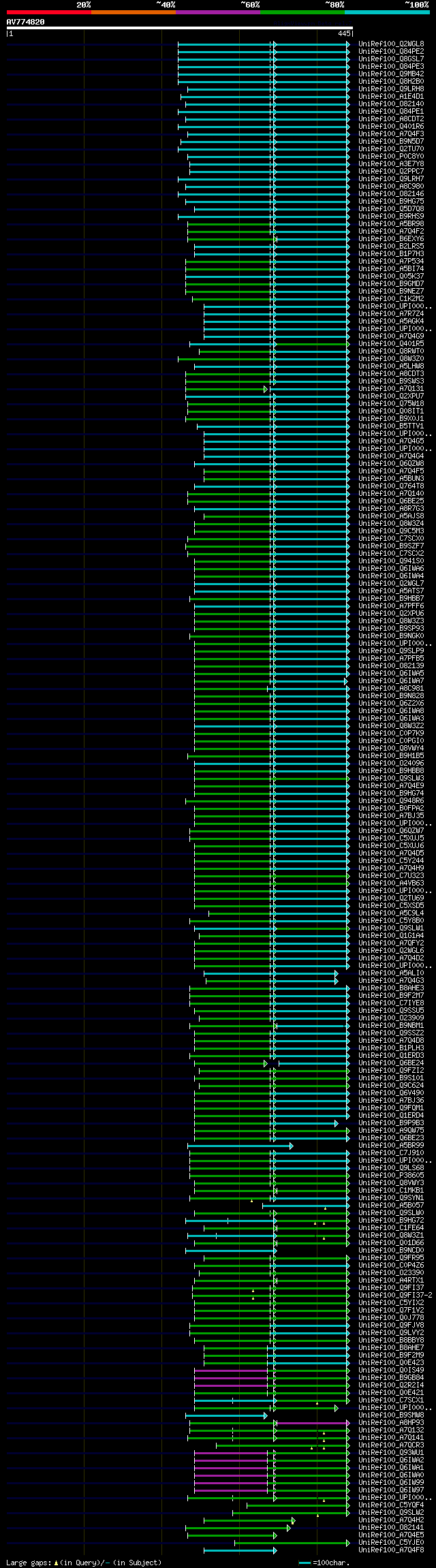Select the UniRef100_Q0J778 label
Screen dimensions: 436x1568
click(x=391, y=1318)
